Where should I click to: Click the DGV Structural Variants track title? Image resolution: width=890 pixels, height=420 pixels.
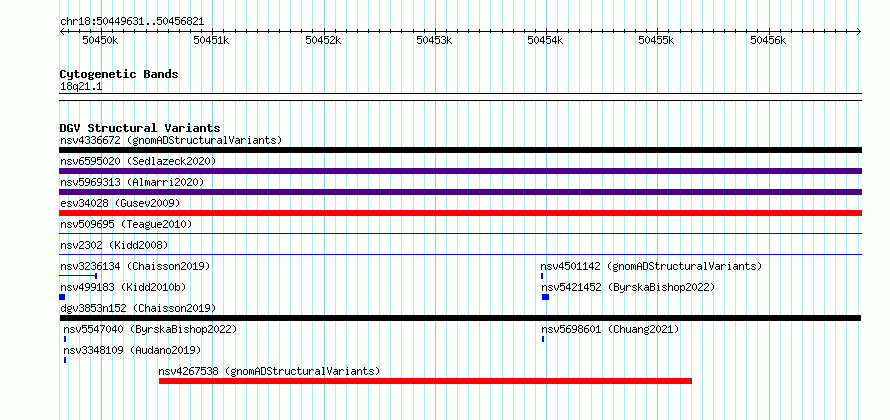(x=140, y=128)
